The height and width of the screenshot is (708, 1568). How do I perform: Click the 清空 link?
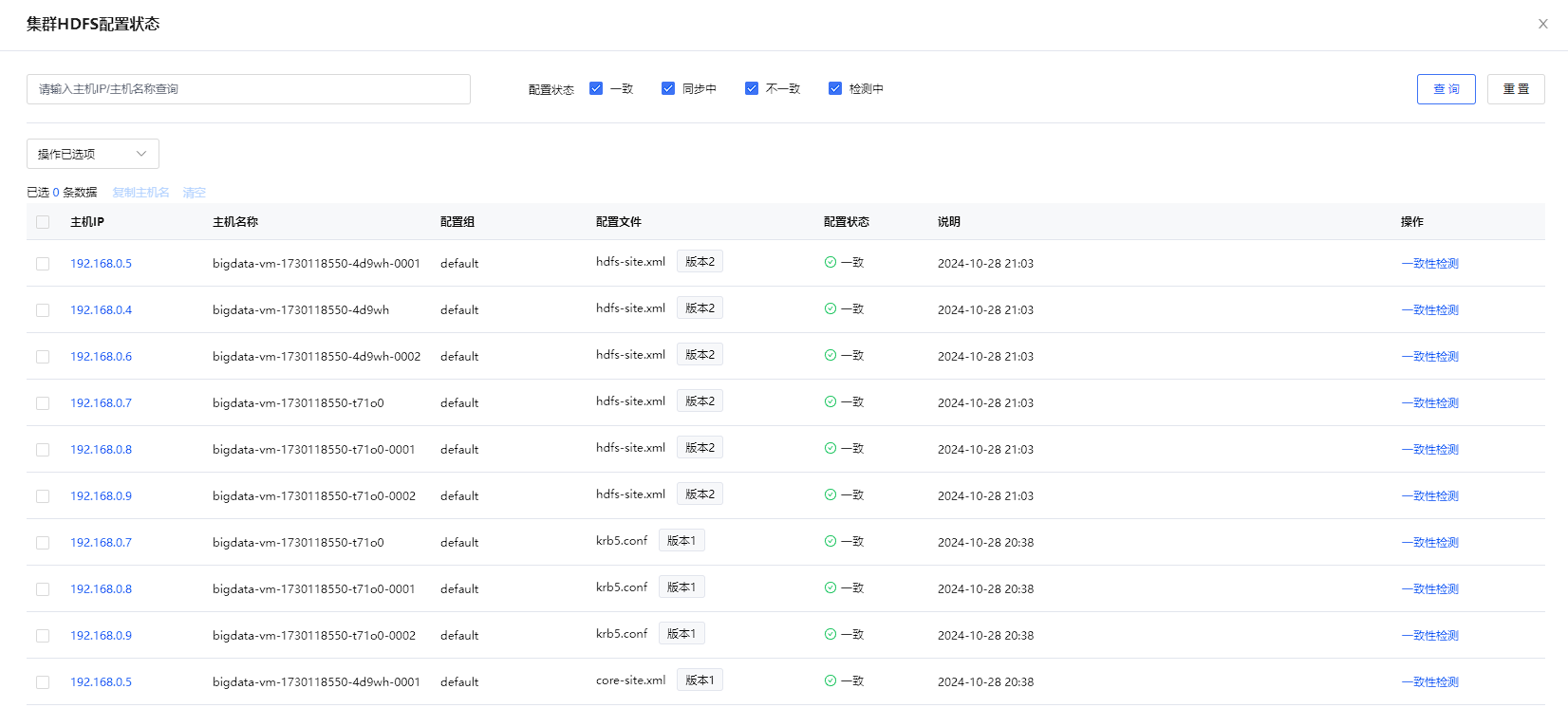195,193
